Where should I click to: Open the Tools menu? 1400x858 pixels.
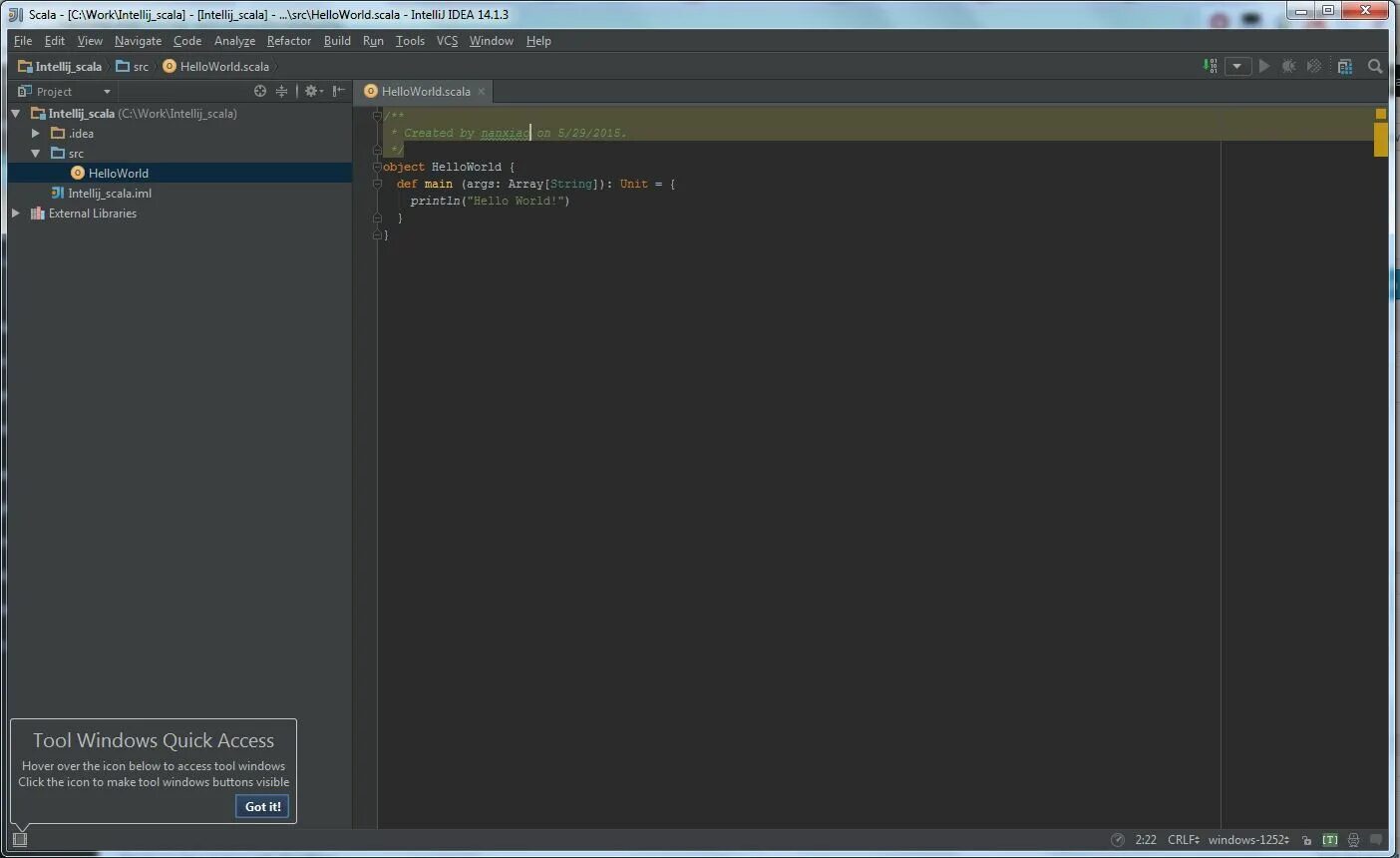[x=410, y=41]
